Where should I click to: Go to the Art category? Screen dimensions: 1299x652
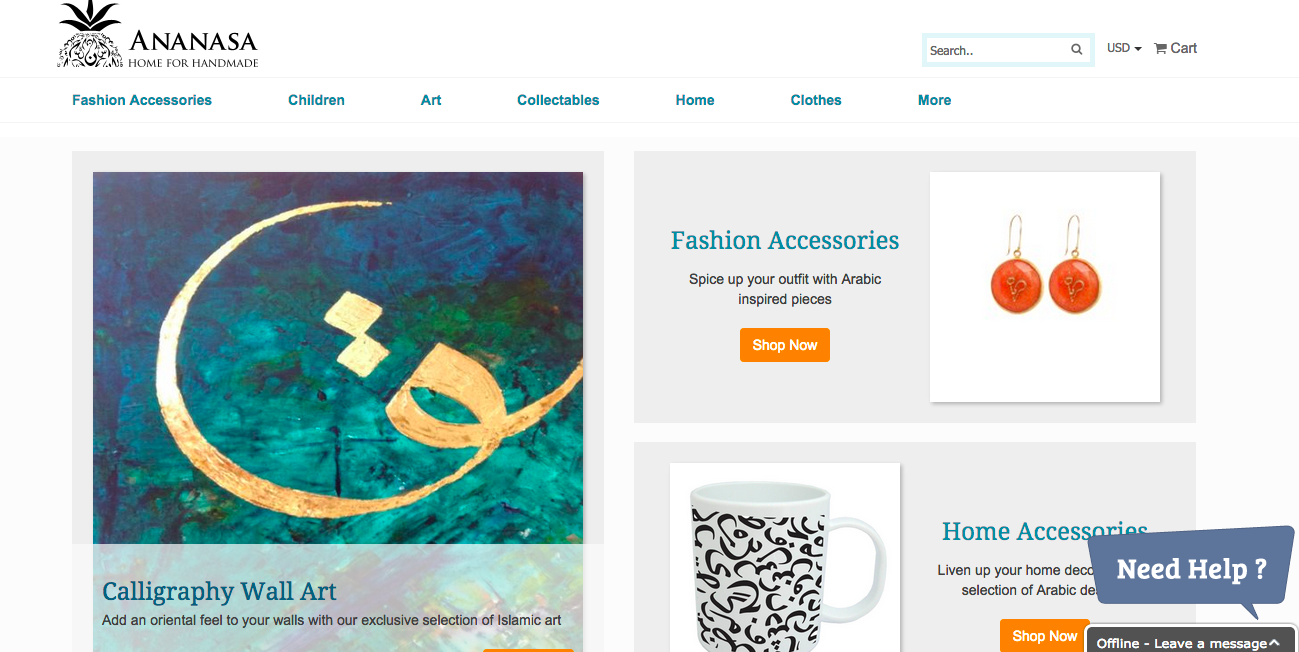pos(431,100)
